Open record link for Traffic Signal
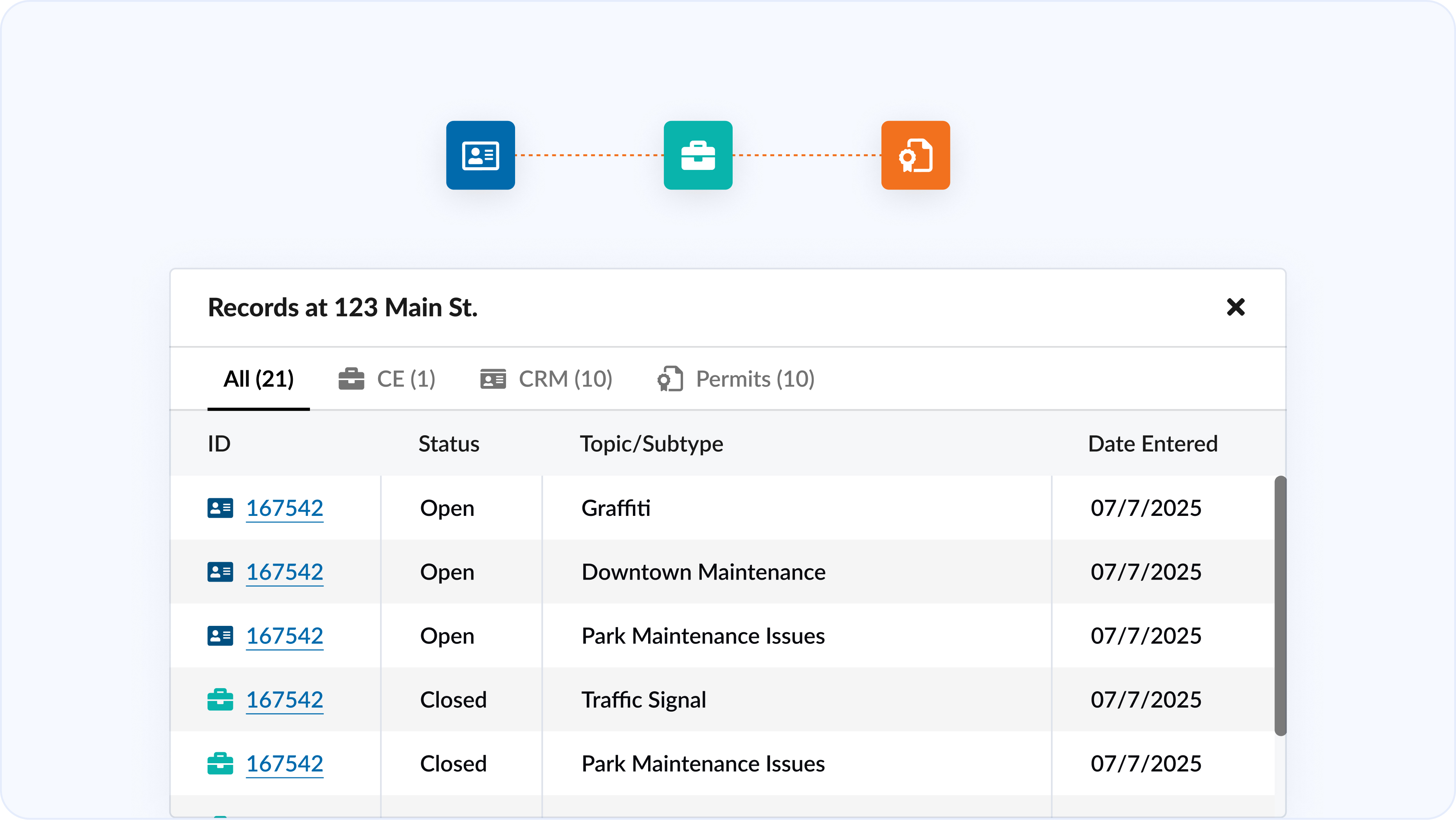The height and width of the screenshot is (820, 1456). (x=284, y=699)
